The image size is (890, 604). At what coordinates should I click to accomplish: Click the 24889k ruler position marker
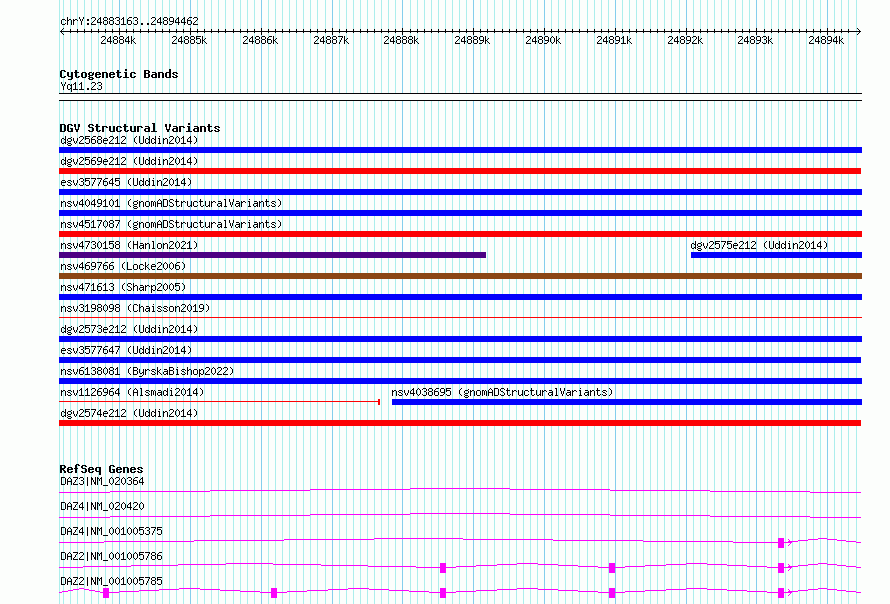472,40
